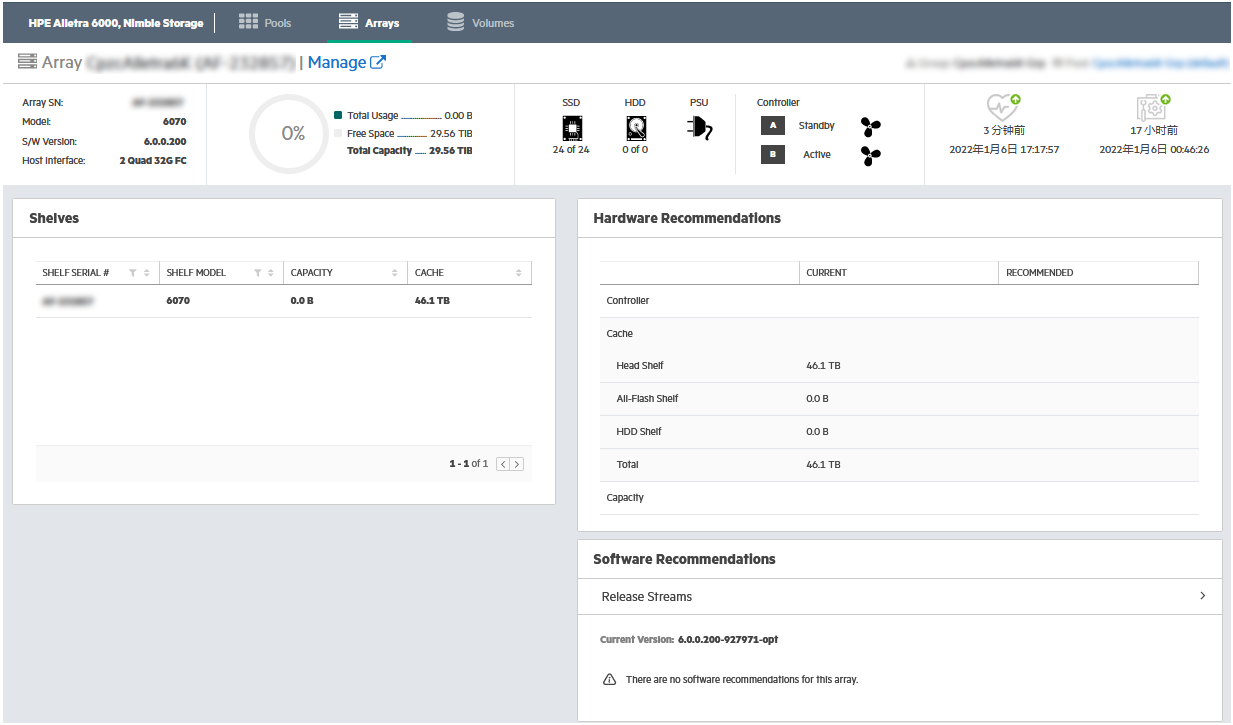This screenshot has height=725, width=1233.
Task: Select shelf row model 6070
Action: (x=178, y=300)
